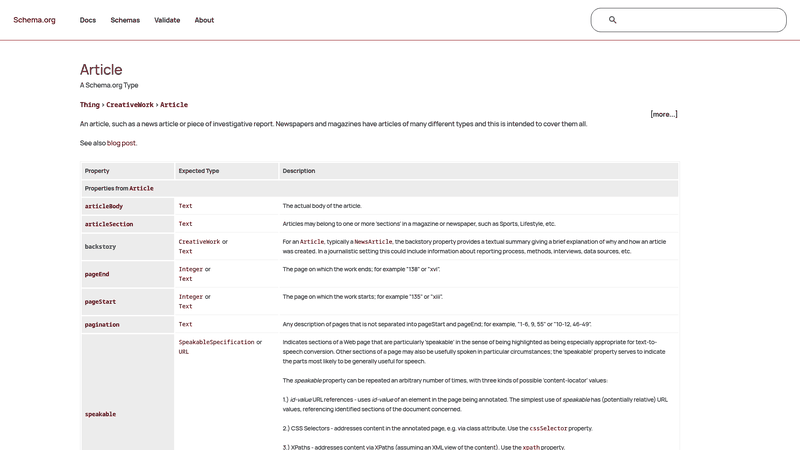Open the pageStart property

101,302
